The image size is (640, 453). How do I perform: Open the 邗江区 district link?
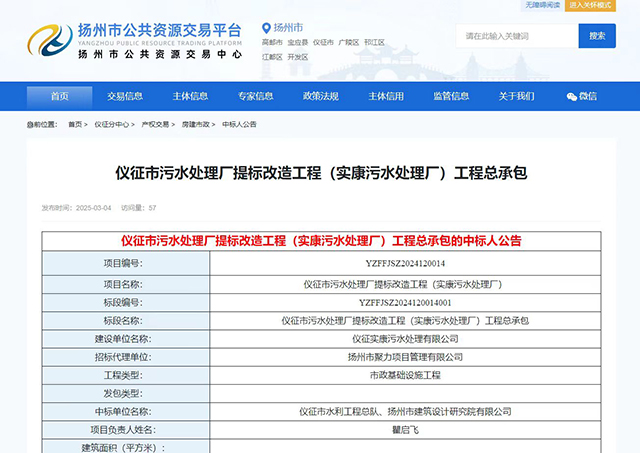374,42
